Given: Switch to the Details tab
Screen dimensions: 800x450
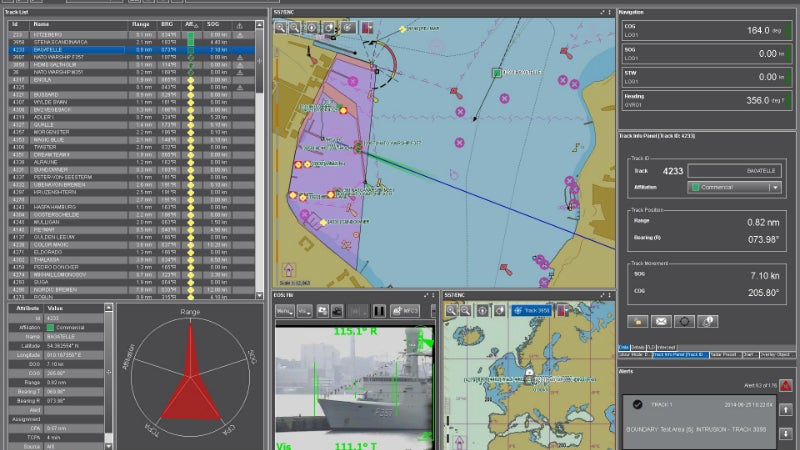Looking at the screenshot, I should pyautogui.click(x=637, y=347).
